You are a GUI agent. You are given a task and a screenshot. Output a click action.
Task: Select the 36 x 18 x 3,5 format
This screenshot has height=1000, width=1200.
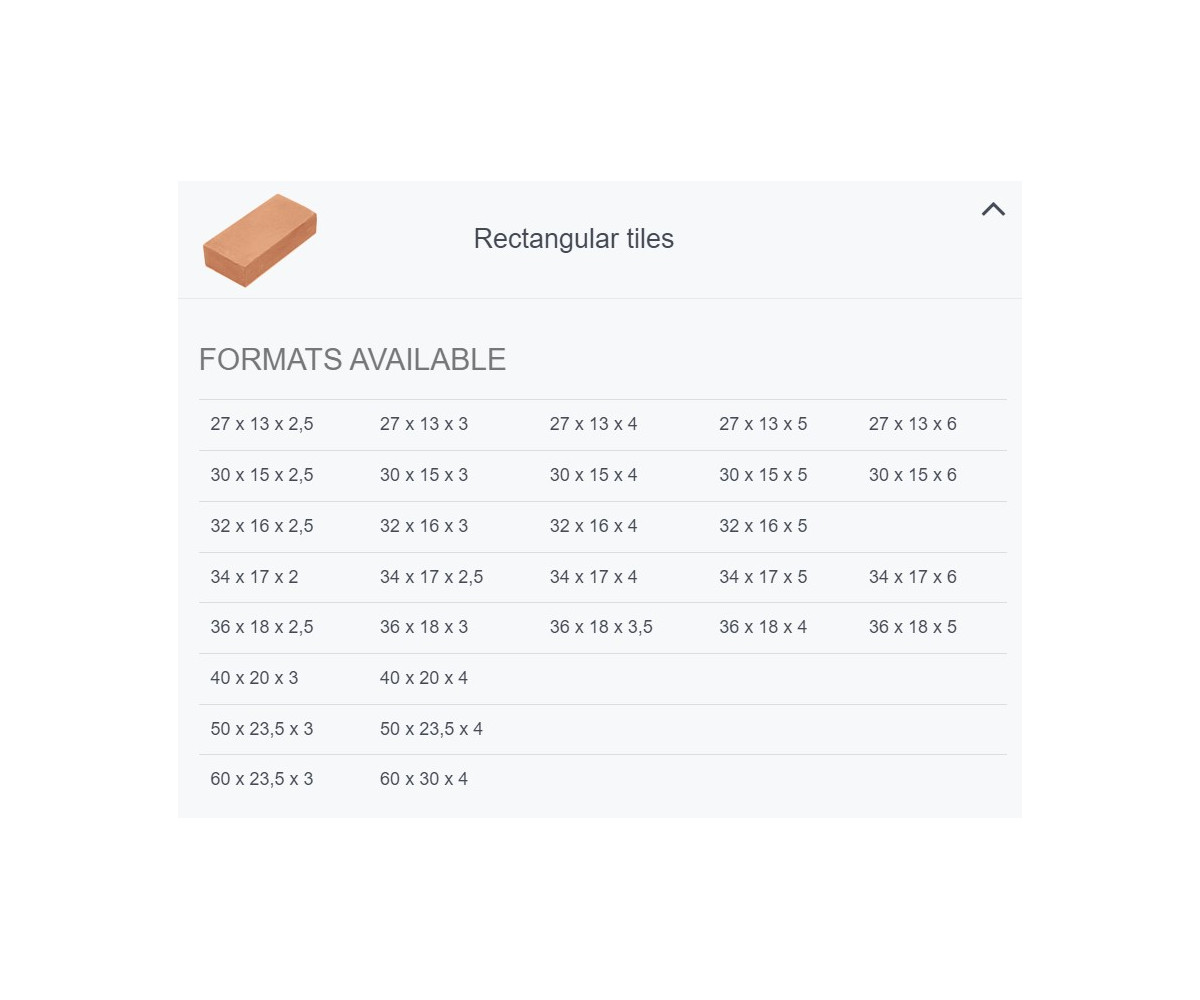click(x=601, y=627)
